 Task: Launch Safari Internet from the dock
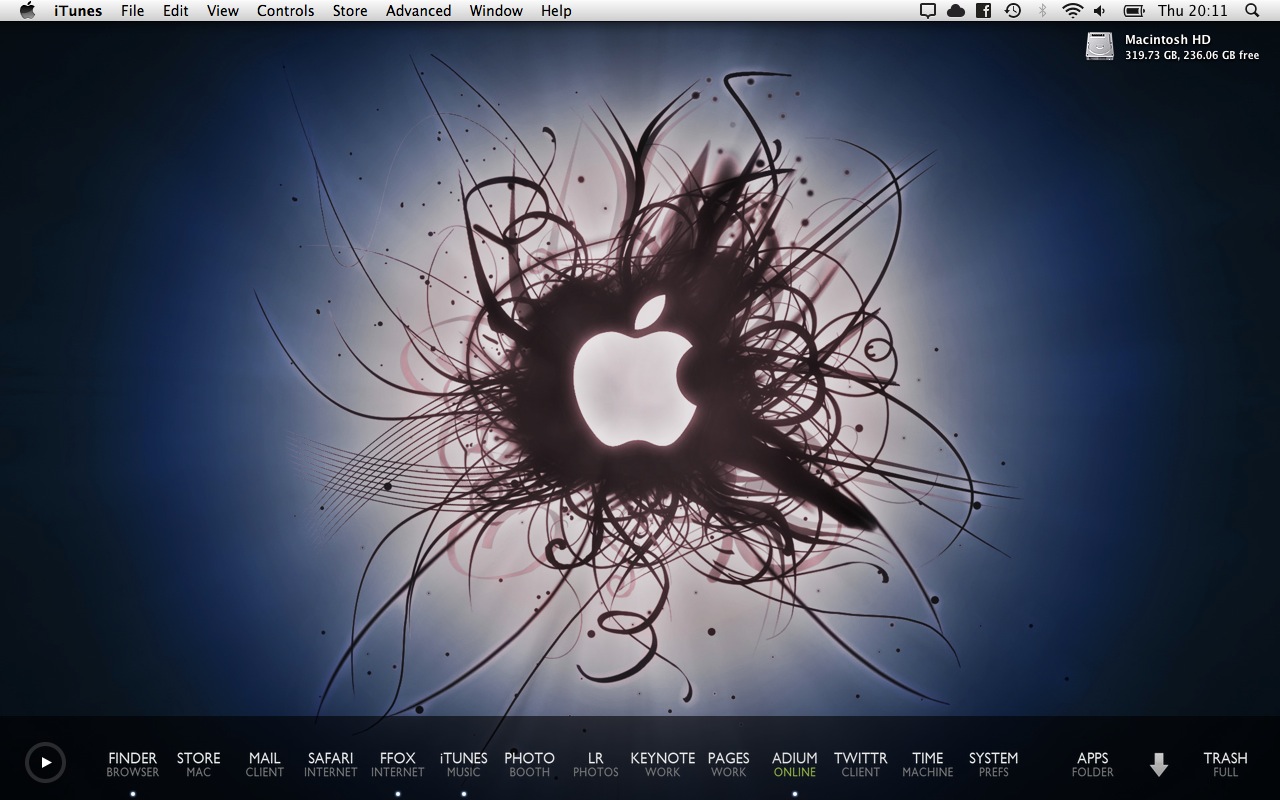(330, 765)
